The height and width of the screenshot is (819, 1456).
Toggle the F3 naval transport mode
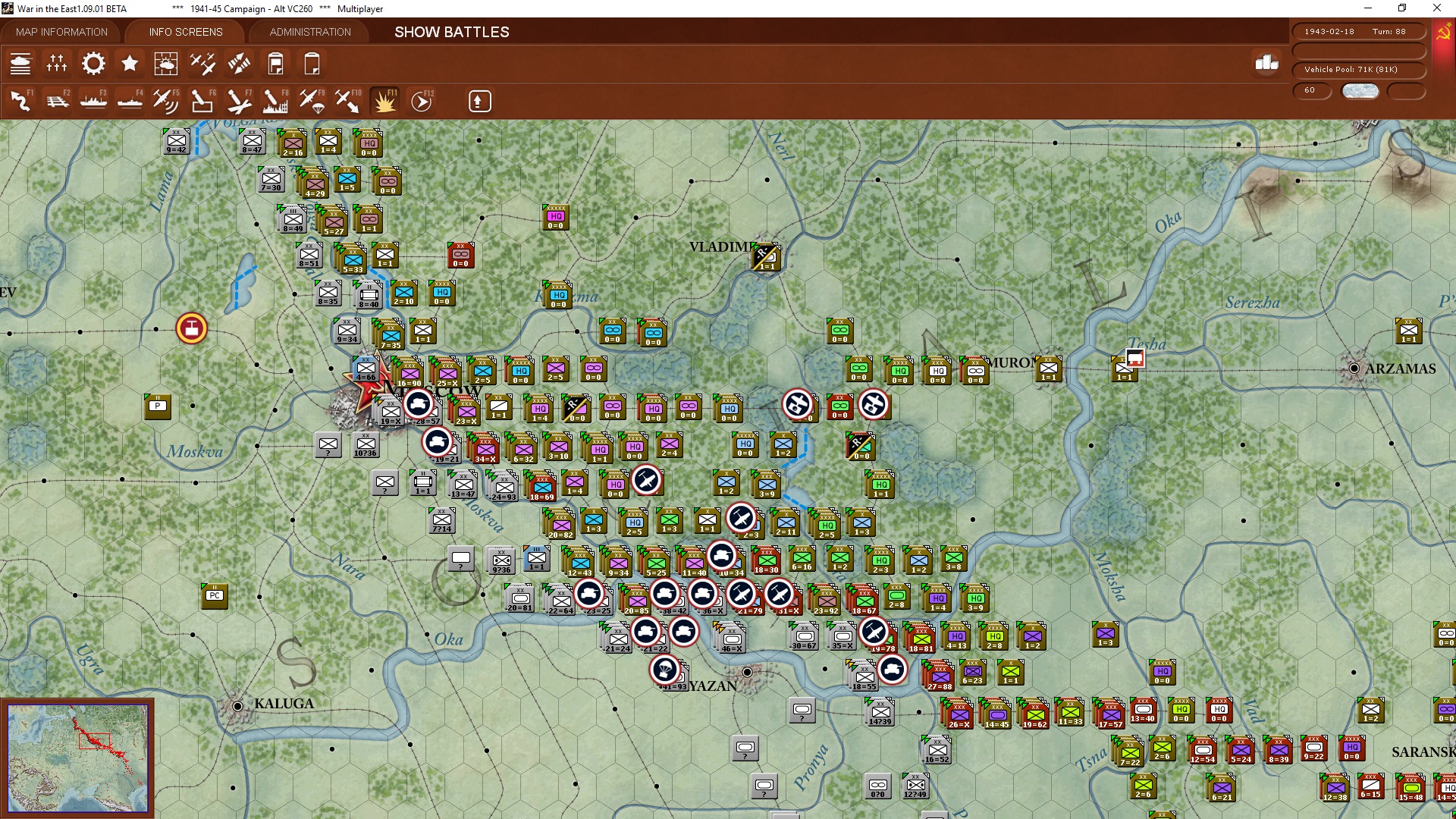point(93,101)
